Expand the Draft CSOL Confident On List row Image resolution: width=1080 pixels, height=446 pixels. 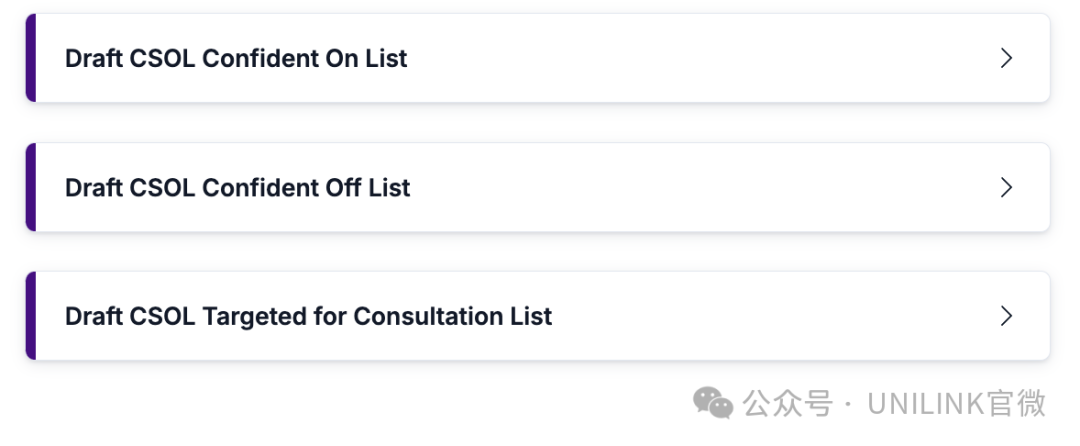pos(540,58)
